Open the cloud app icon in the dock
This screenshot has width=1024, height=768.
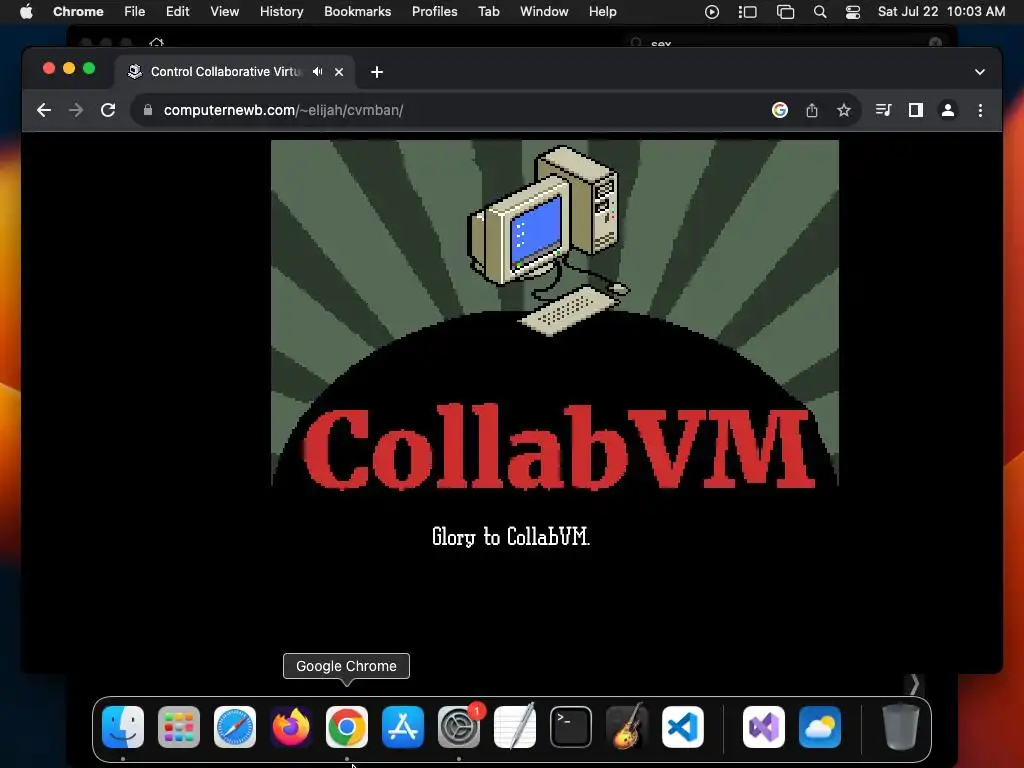click(x=820, y=727)
